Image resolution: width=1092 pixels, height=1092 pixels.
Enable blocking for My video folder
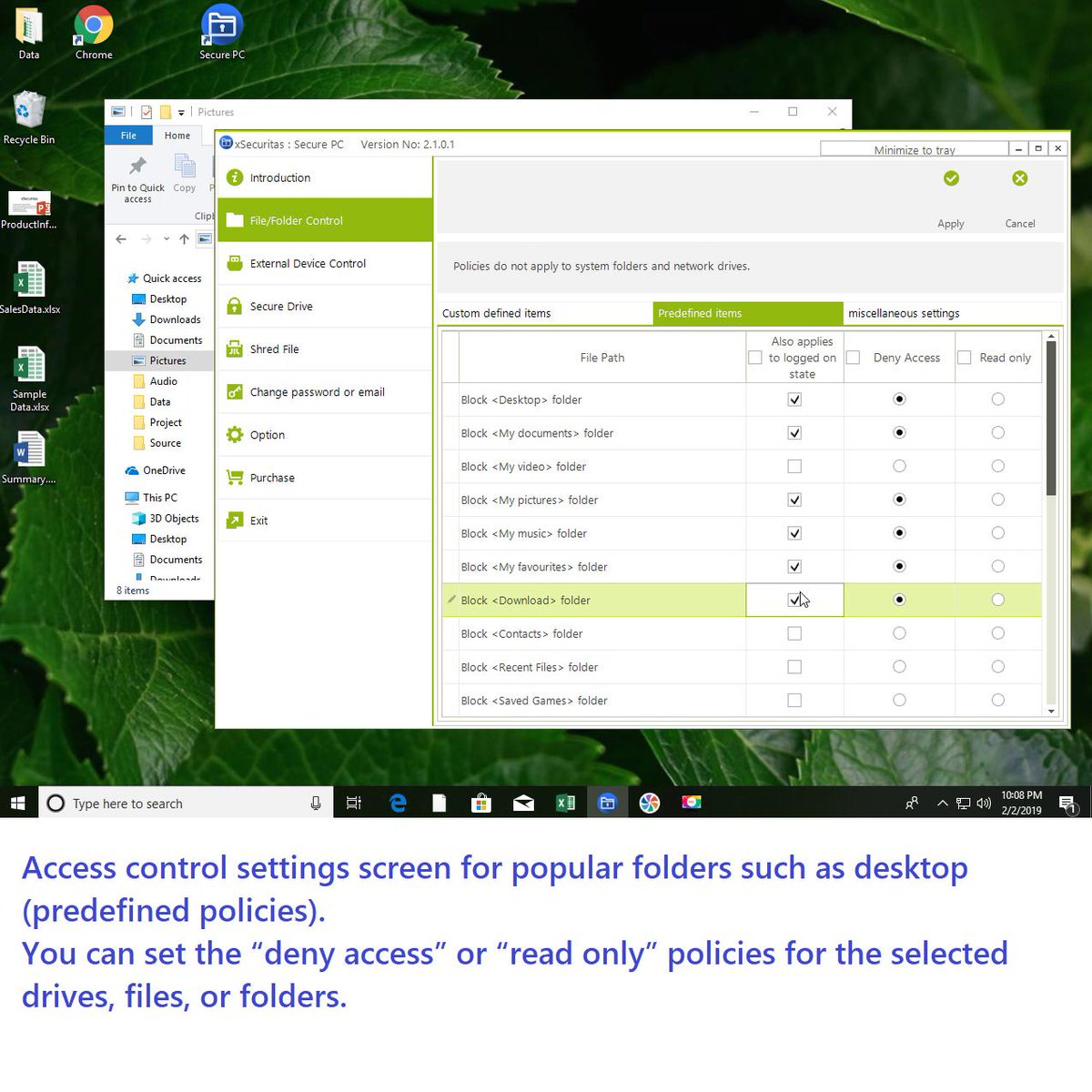pyautogui.click(x=794, y=466)
